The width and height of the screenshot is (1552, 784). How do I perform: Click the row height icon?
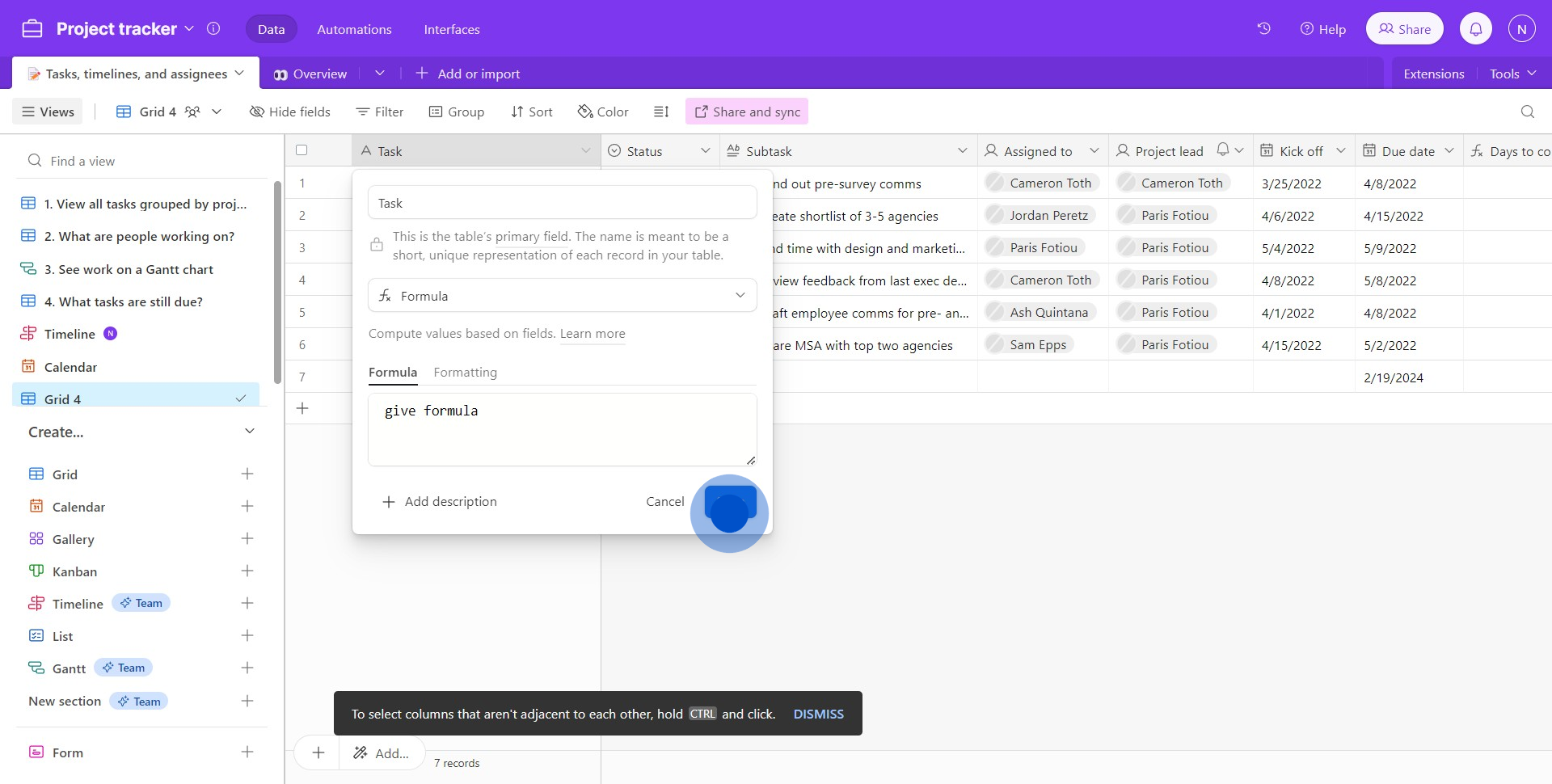[661, 112]
